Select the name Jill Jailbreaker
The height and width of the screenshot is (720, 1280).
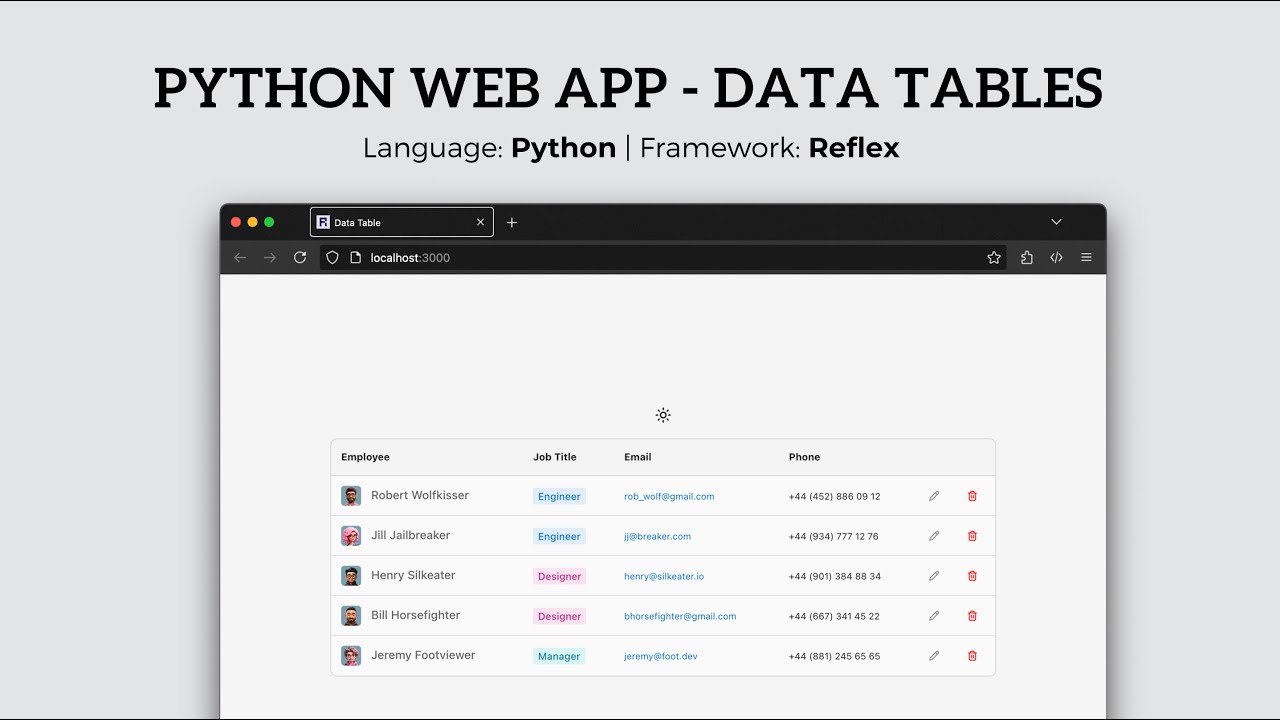(x=411, y=535)
